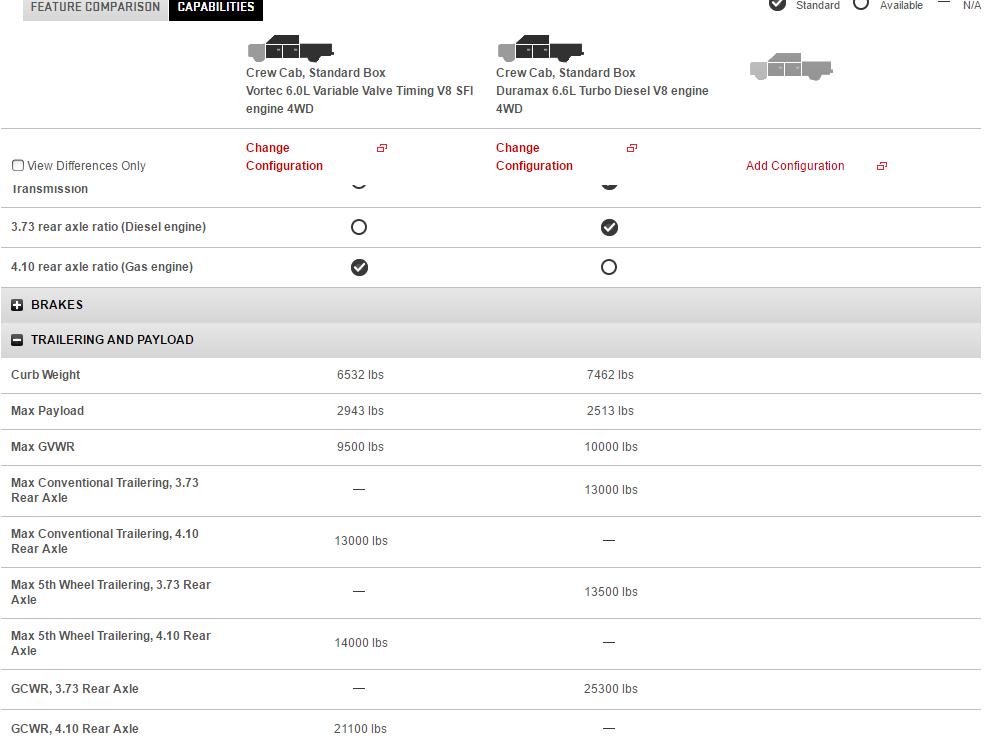Expand the BRAKES section
Viewport: 988px width, 747px height.
(57, 305)
